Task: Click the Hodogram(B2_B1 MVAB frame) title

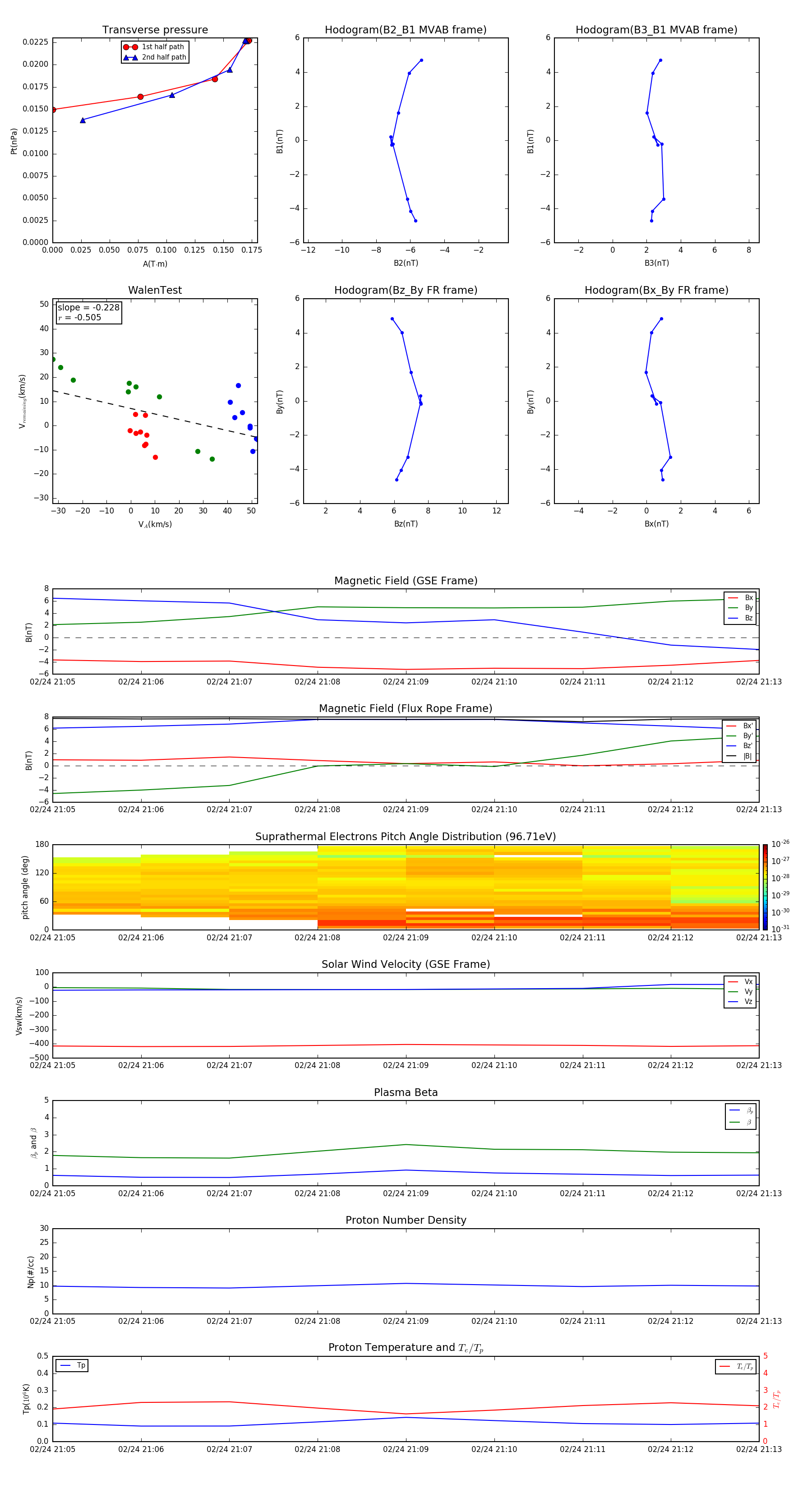Action: pos(406,30)
